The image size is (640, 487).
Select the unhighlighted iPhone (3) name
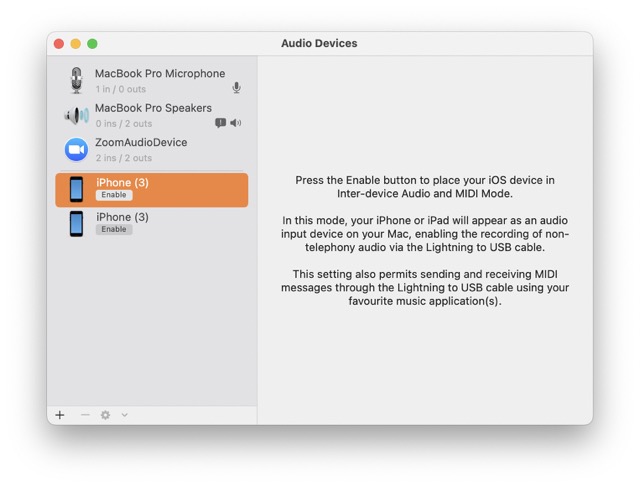coord(122,217)
